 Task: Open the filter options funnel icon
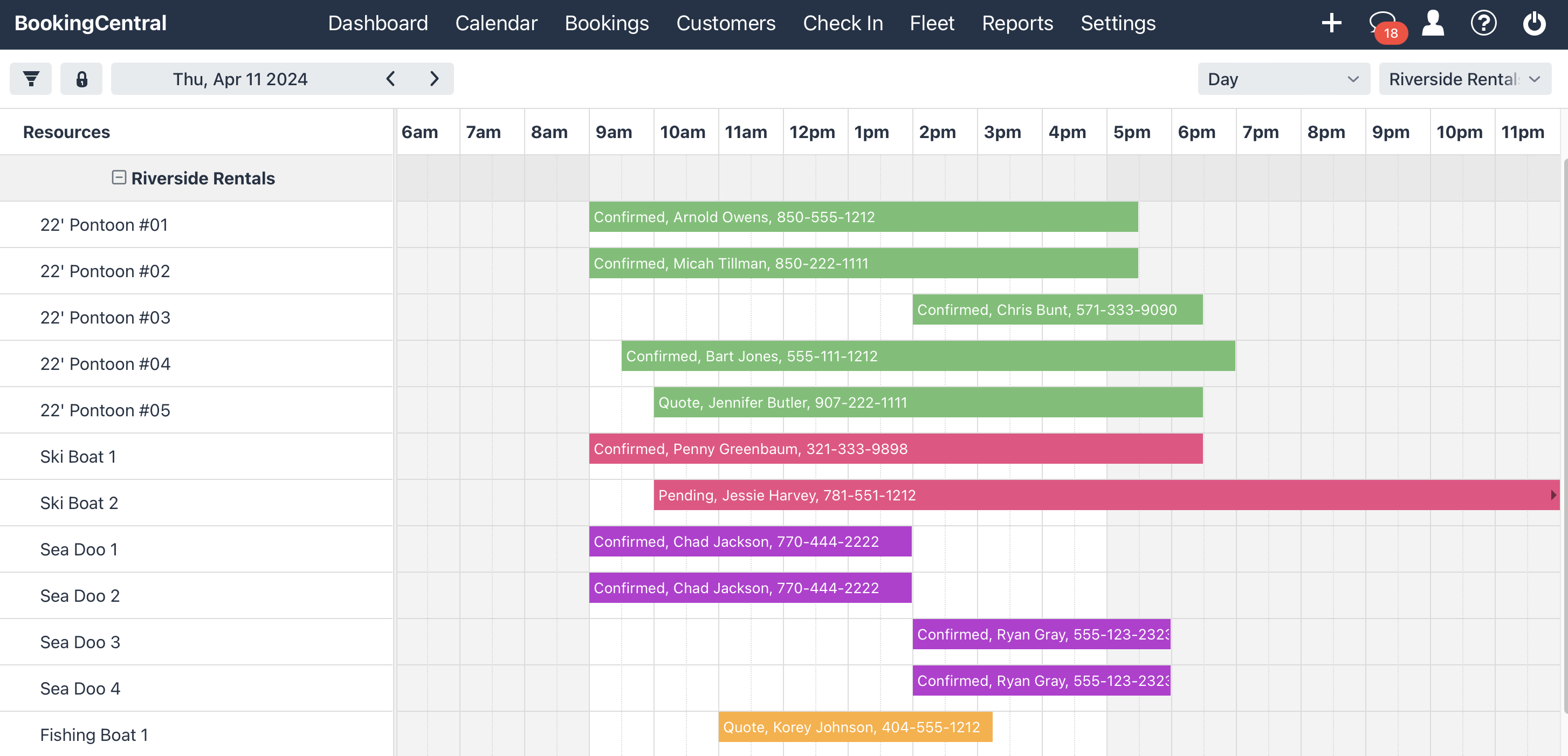point(30,79)
